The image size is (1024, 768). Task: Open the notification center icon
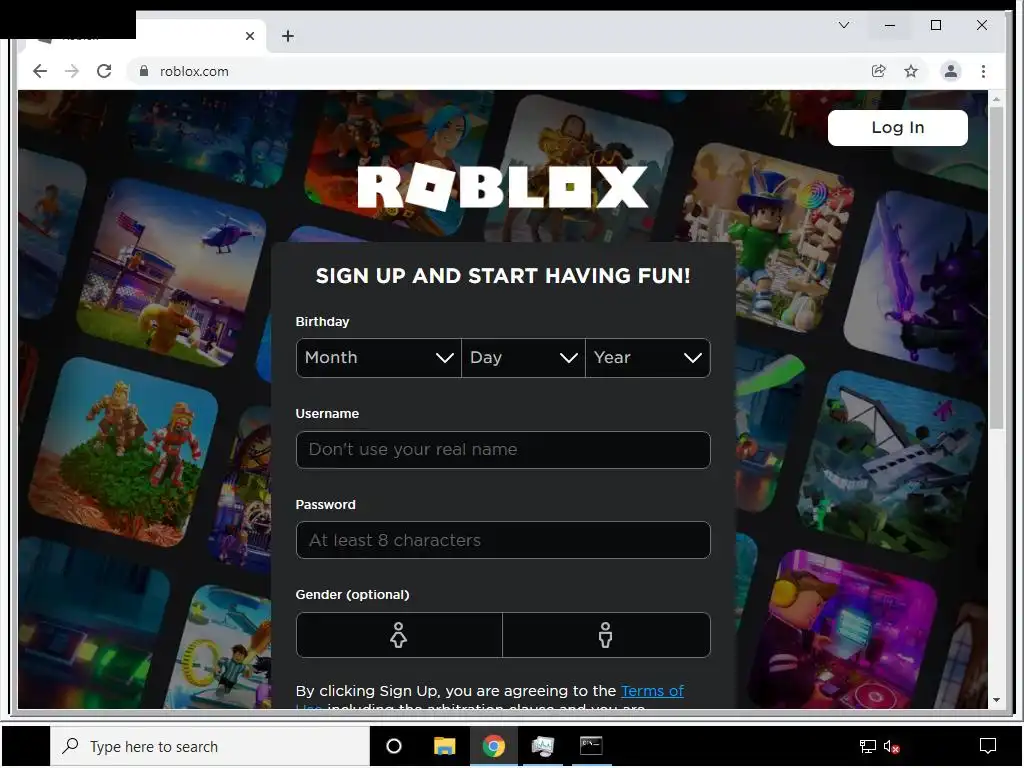tap(987, 746)
